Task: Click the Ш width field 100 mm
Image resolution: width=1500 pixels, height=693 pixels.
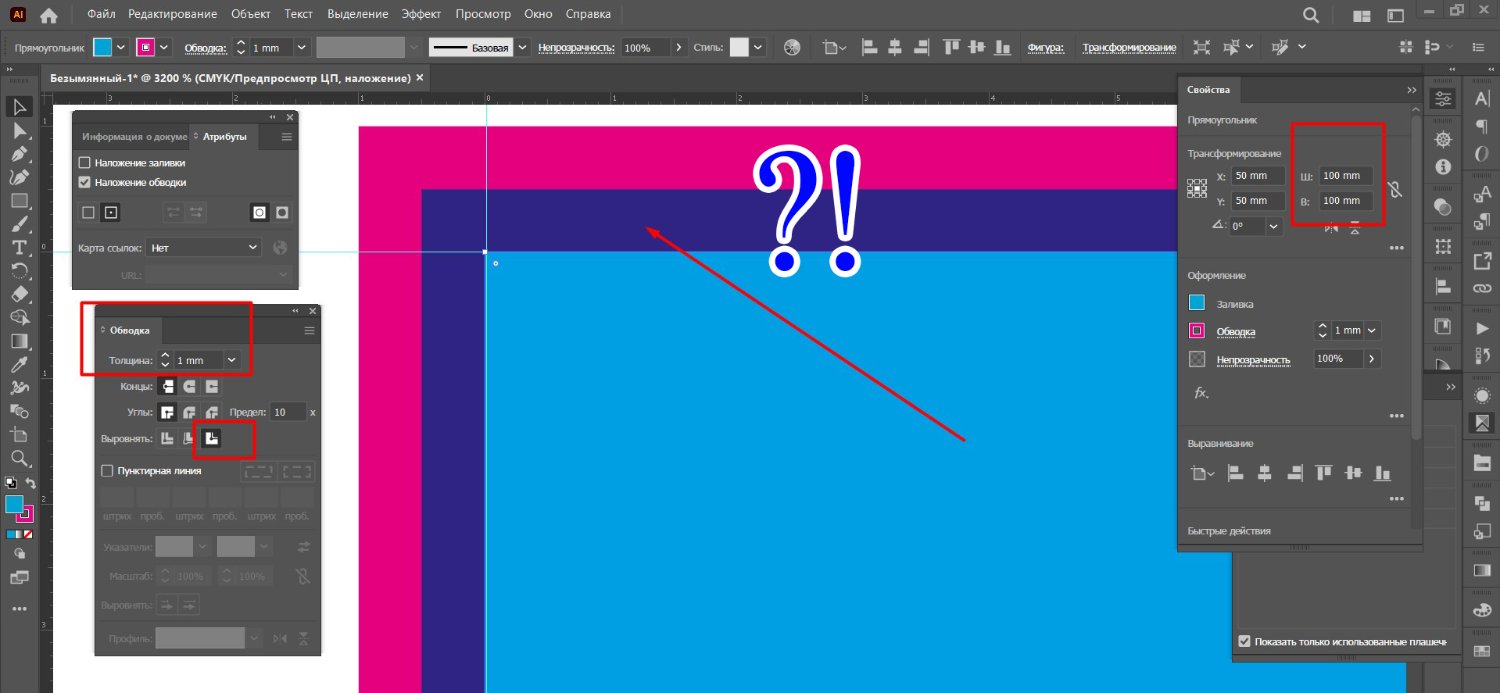Action: pos(1345,175)
